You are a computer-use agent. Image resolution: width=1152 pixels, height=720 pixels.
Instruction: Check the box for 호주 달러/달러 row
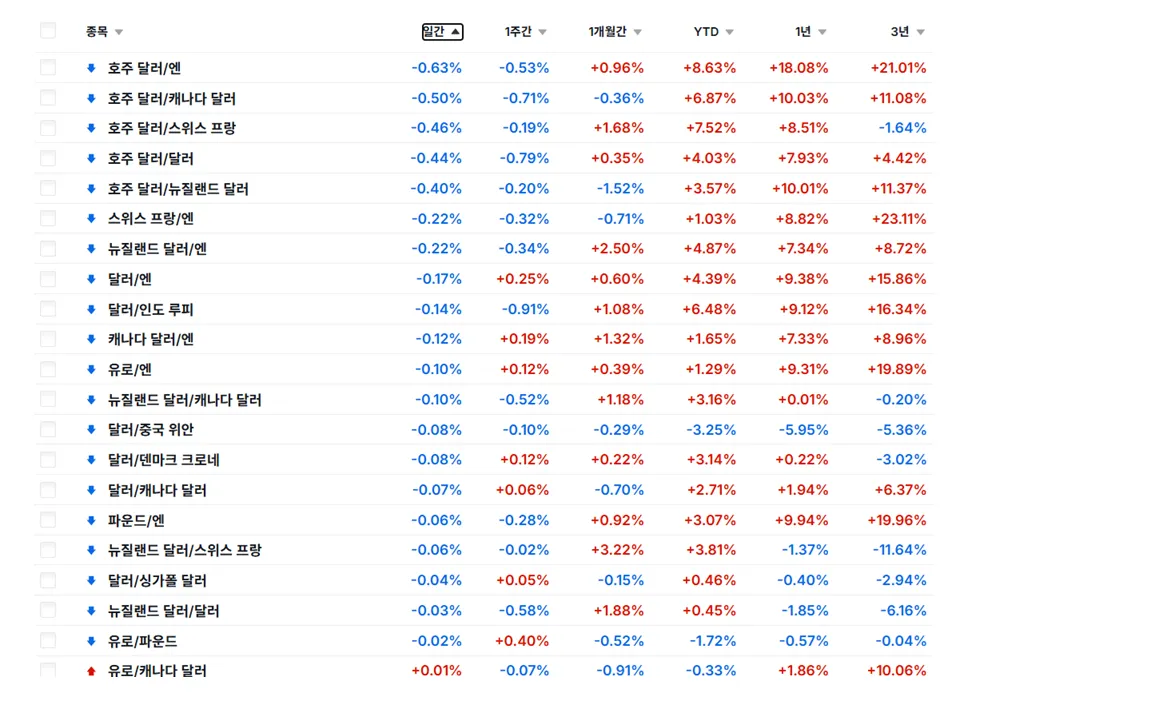48,158
